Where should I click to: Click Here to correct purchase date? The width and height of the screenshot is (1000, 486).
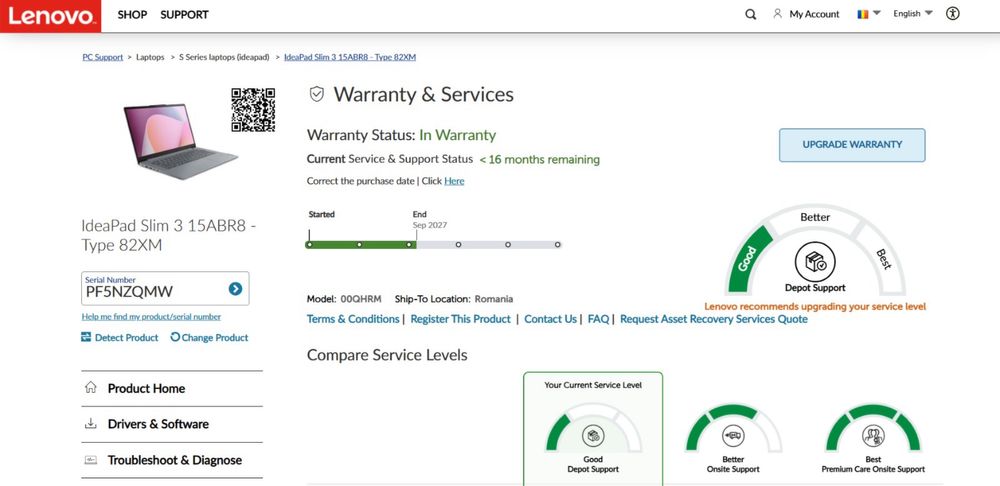(454, 181)
